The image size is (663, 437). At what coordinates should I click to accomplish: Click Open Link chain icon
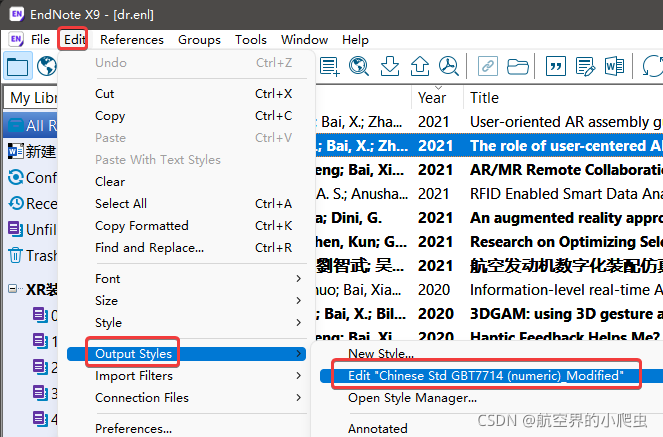click(x=488, y=66)
